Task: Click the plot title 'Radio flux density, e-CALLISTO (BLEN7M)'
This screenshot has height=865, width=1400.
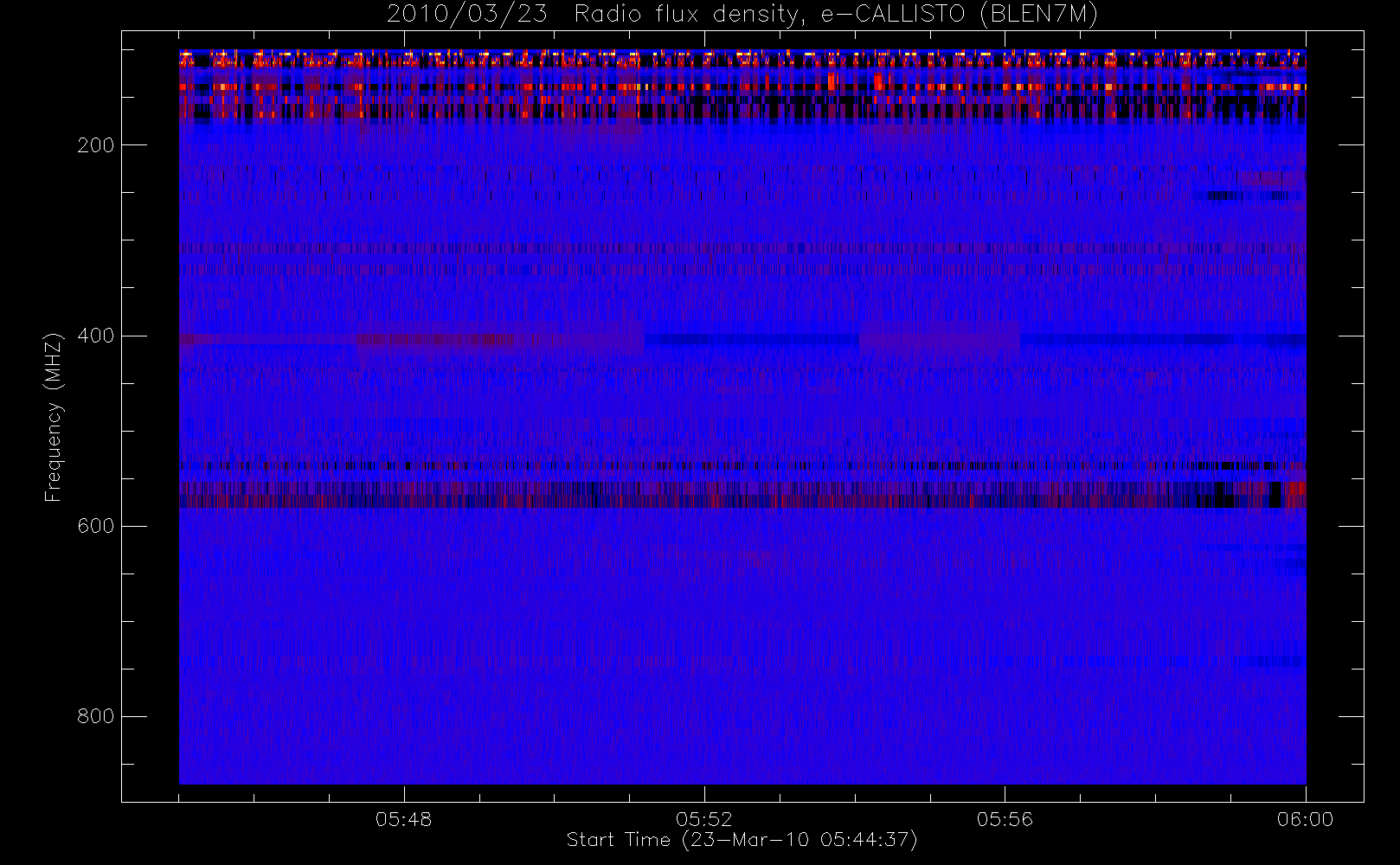Action: [836, 15]
